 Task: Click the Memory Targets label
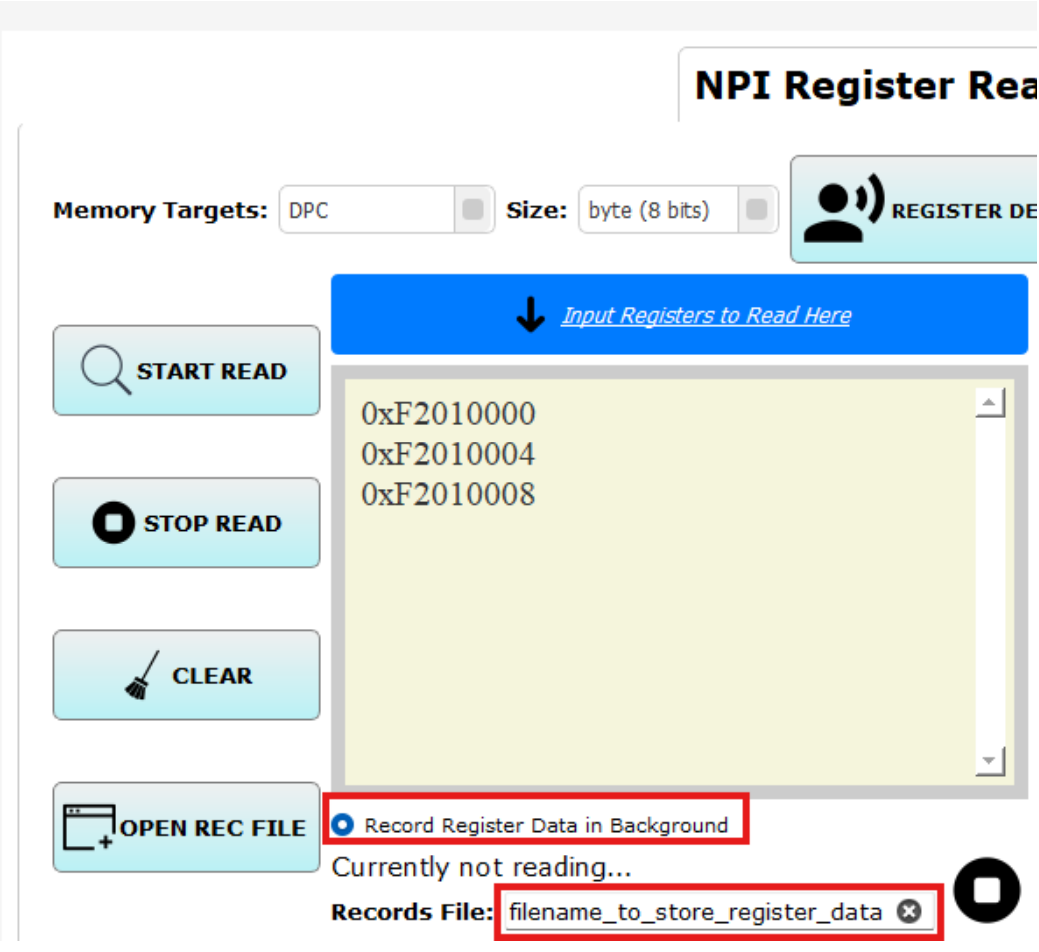pyautogui.click(x=160, y=211)
